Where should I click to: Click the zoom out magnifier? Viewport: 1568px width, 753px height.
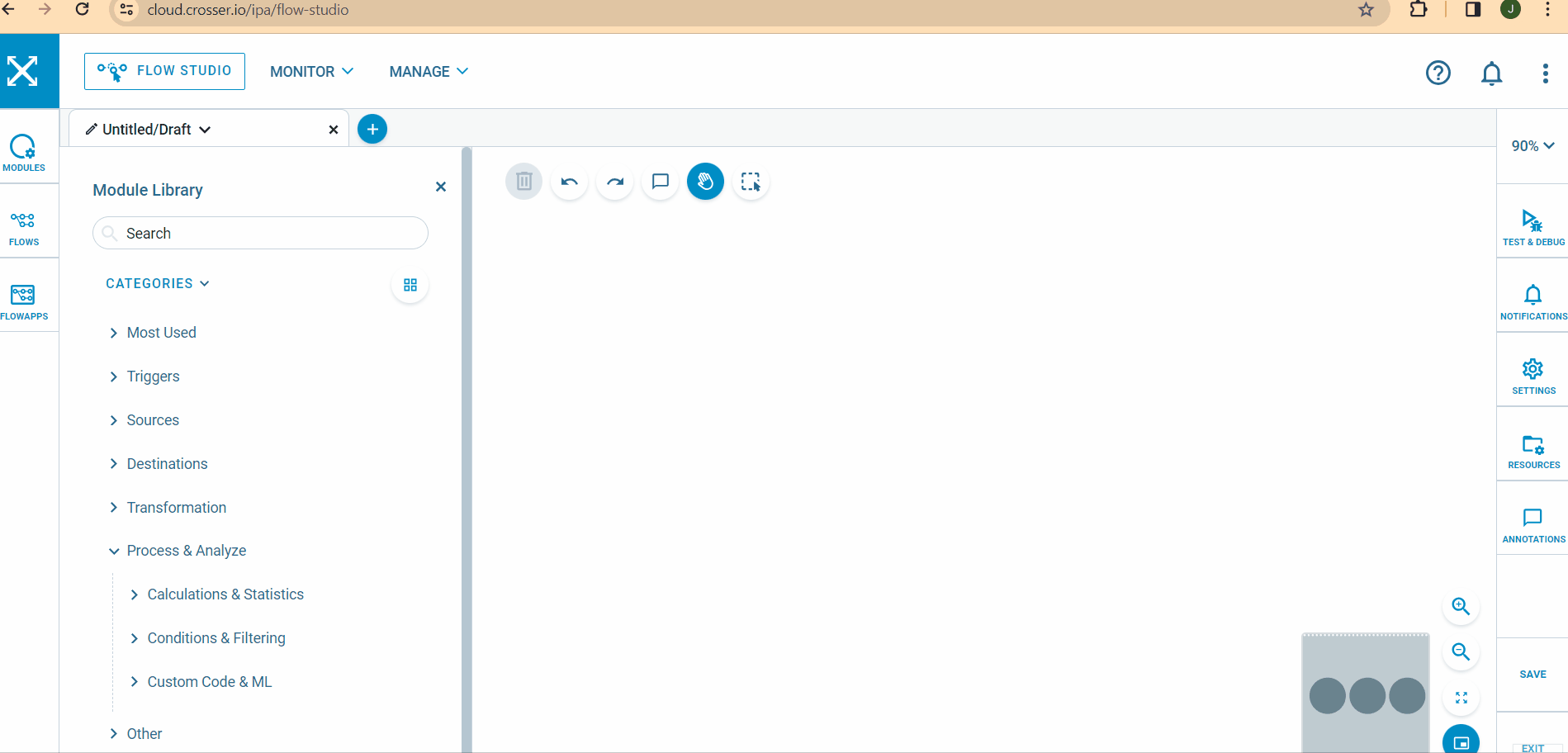click(x=1461, y=652)
